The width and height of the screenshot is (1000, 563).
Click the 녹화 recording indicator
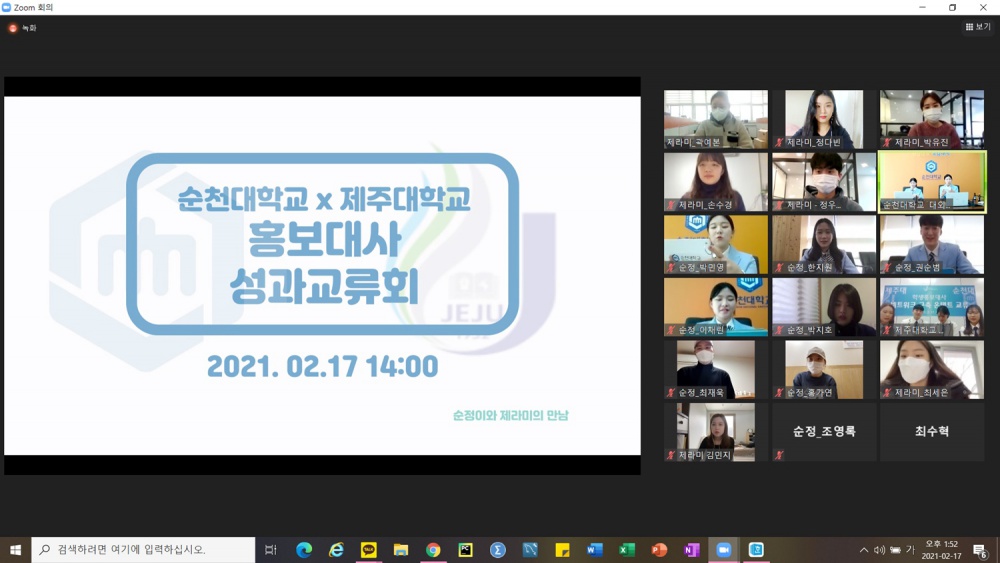point(22,28)
